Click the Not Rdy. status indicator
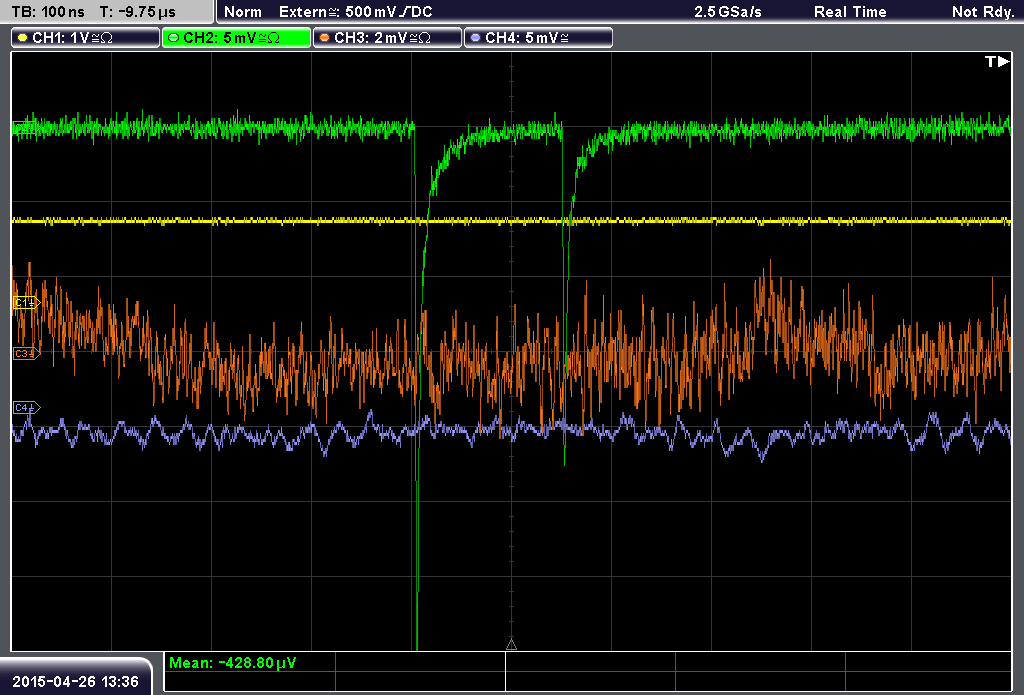The width and height of the screenshot is (1024, 695). pos(982,12)
